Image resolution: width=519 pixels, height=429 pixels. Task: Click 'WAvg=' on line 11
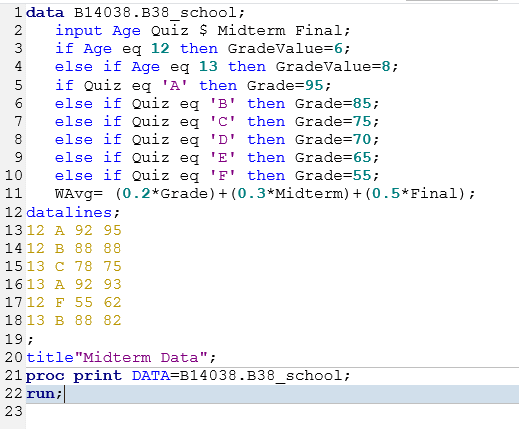click(79, 194)
